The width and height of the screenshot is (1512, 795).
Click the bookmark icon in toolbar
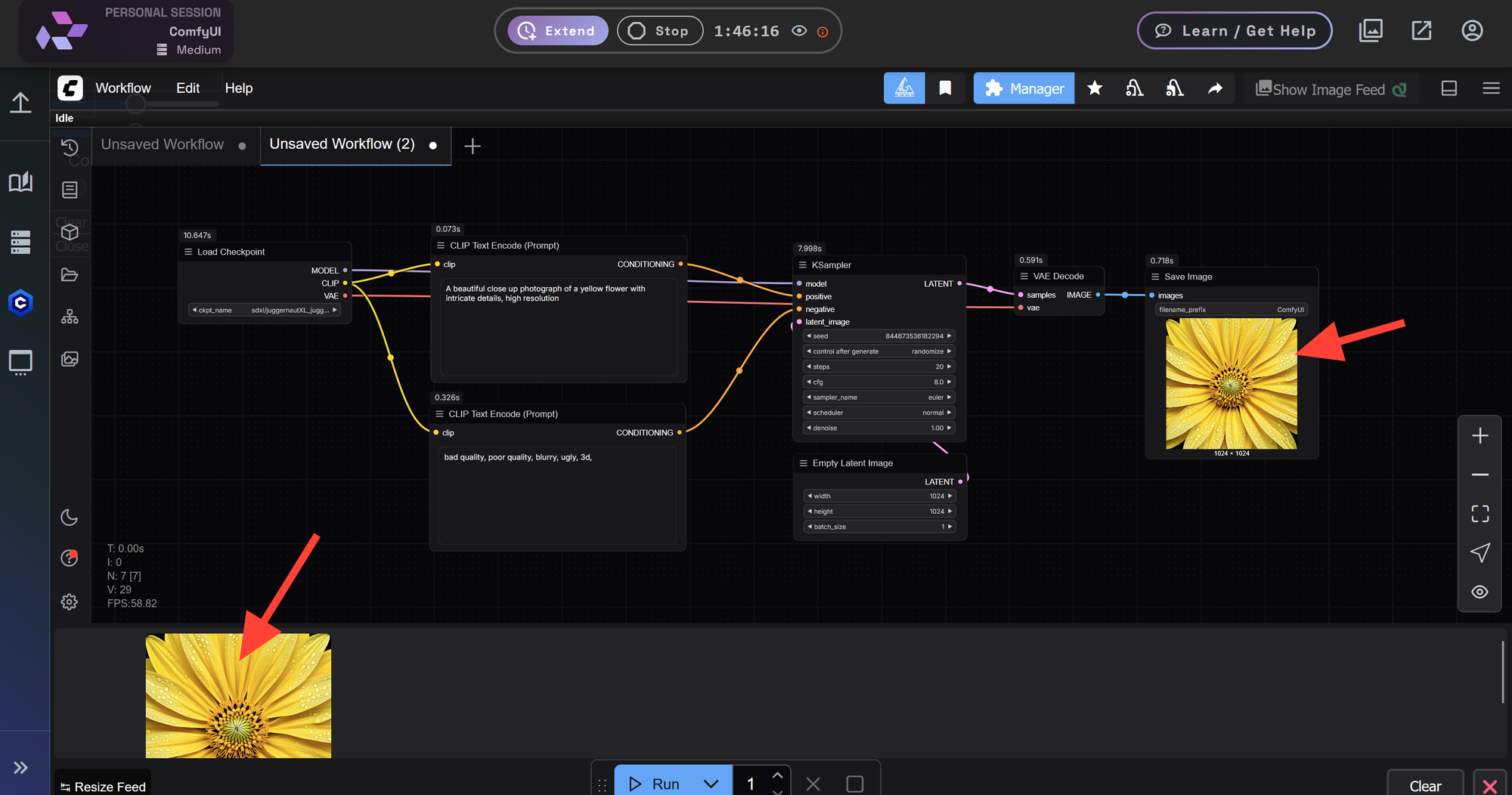click(945, 88)
